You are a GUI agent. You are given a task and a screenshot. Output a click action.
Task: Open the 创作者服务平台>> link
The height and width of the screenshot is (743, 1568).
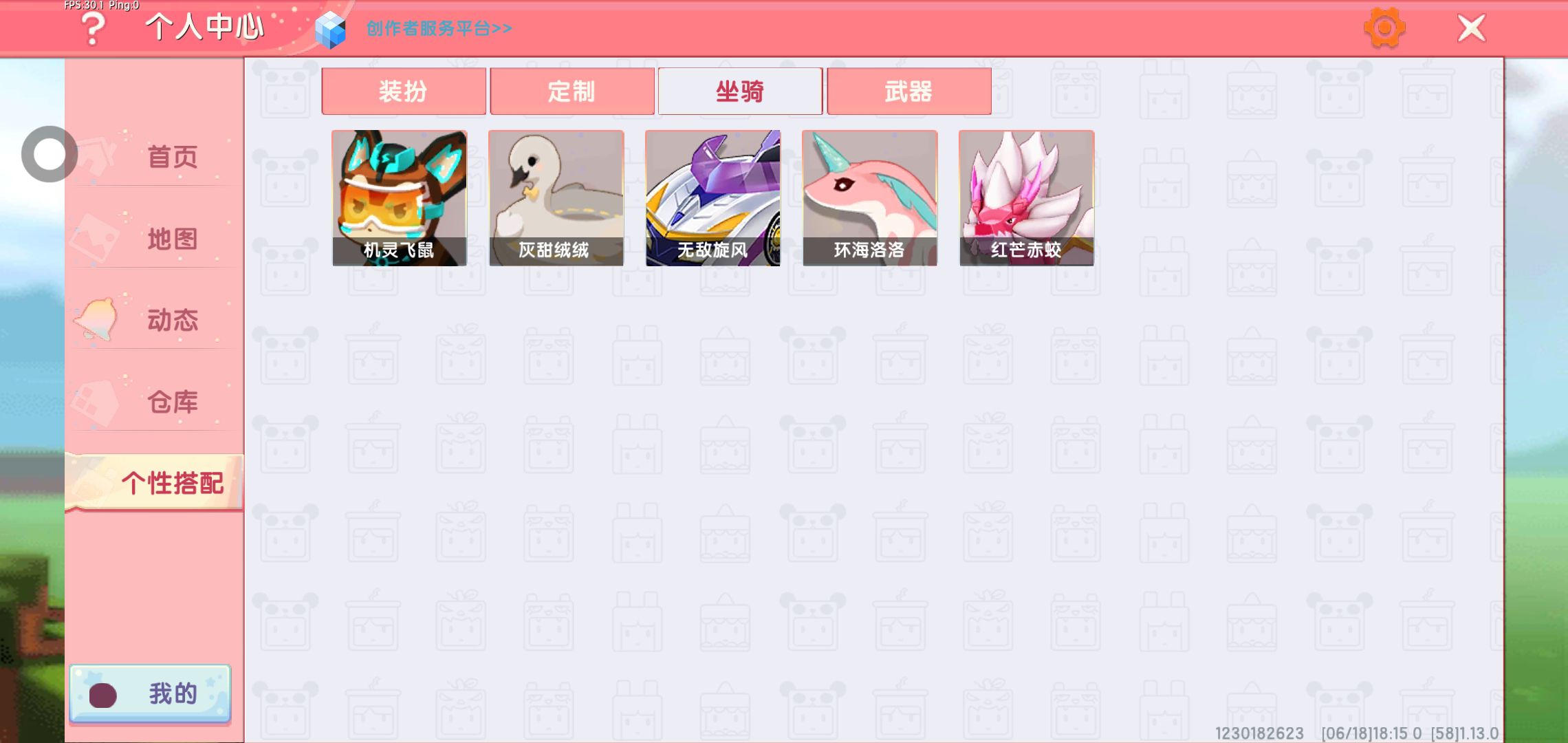tap(439, 28)
